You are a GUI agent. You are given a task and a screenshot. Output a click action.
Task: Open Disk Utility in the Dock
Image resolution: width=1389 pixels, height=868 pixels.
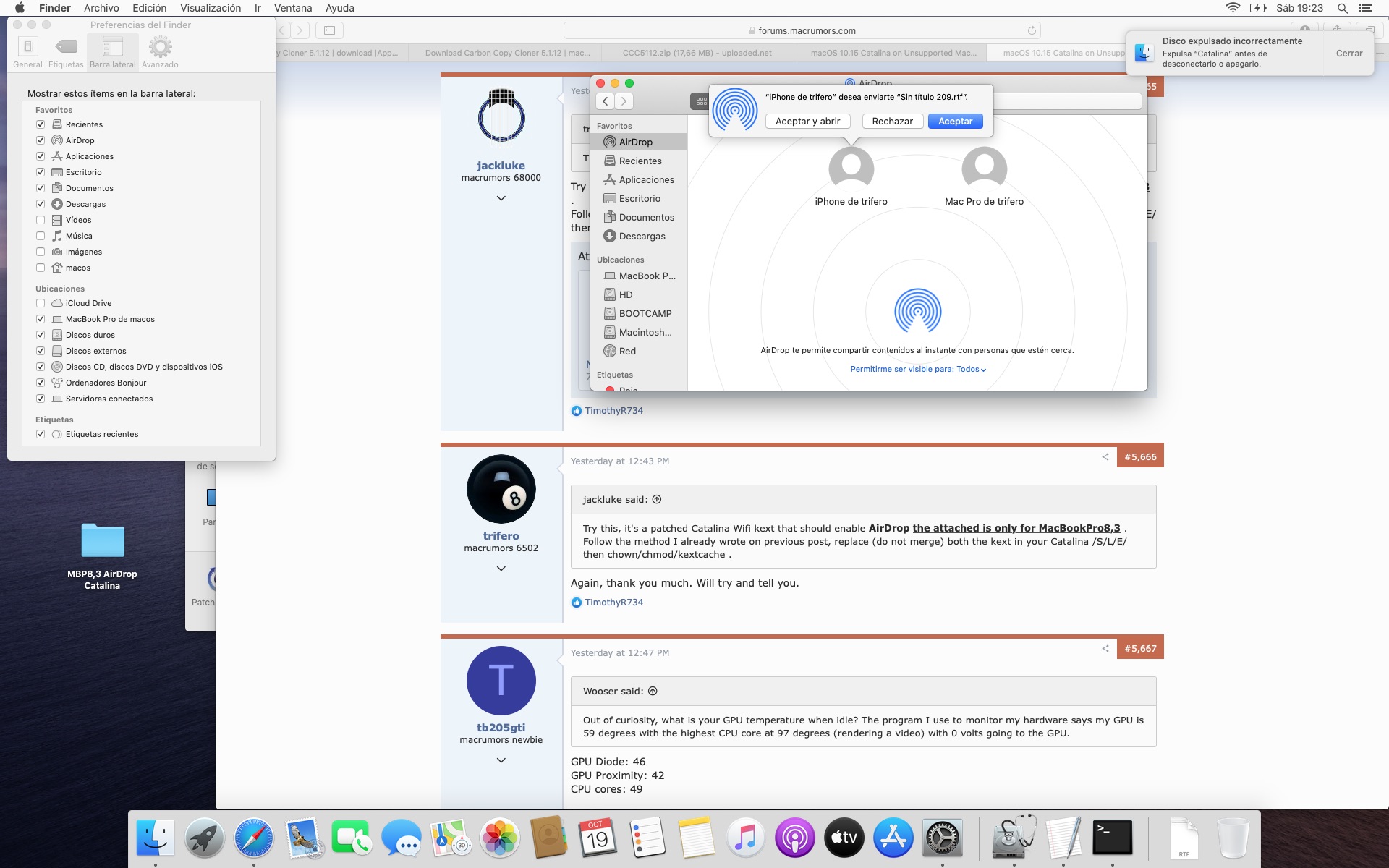pos(1014,838)
